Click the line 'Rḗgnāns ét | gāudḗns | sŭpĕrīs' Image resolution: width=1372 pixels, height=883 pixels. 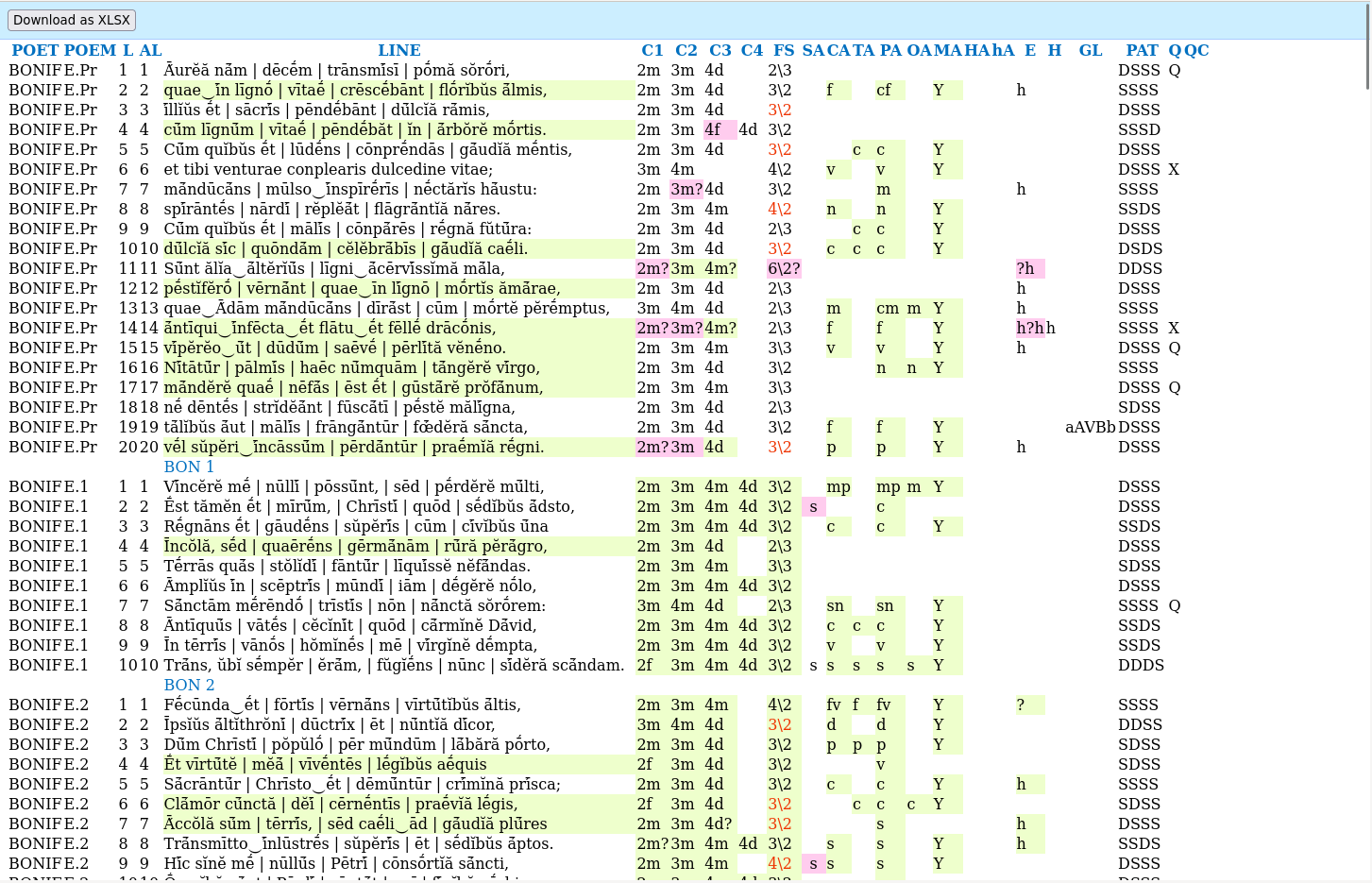398,526
